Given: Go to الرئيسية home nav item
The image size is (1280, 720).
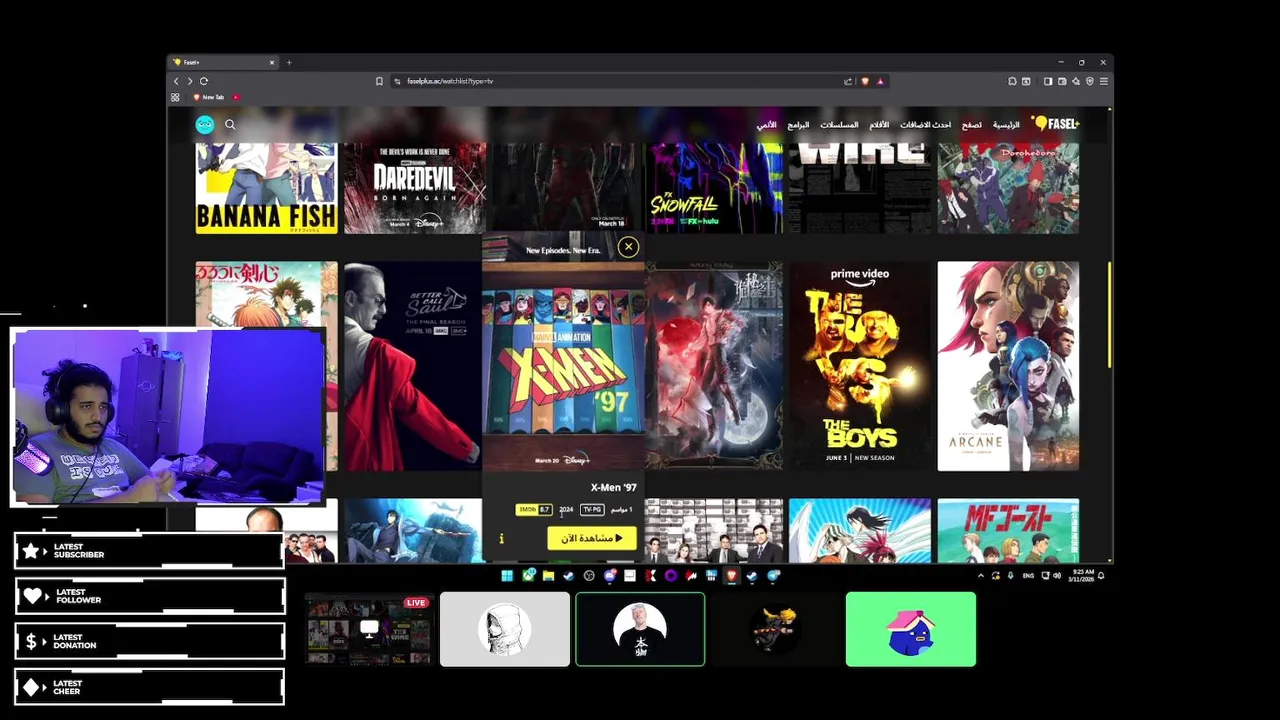Looking at the screenshot, I should pyautogui.click(x=1006, y=125).
